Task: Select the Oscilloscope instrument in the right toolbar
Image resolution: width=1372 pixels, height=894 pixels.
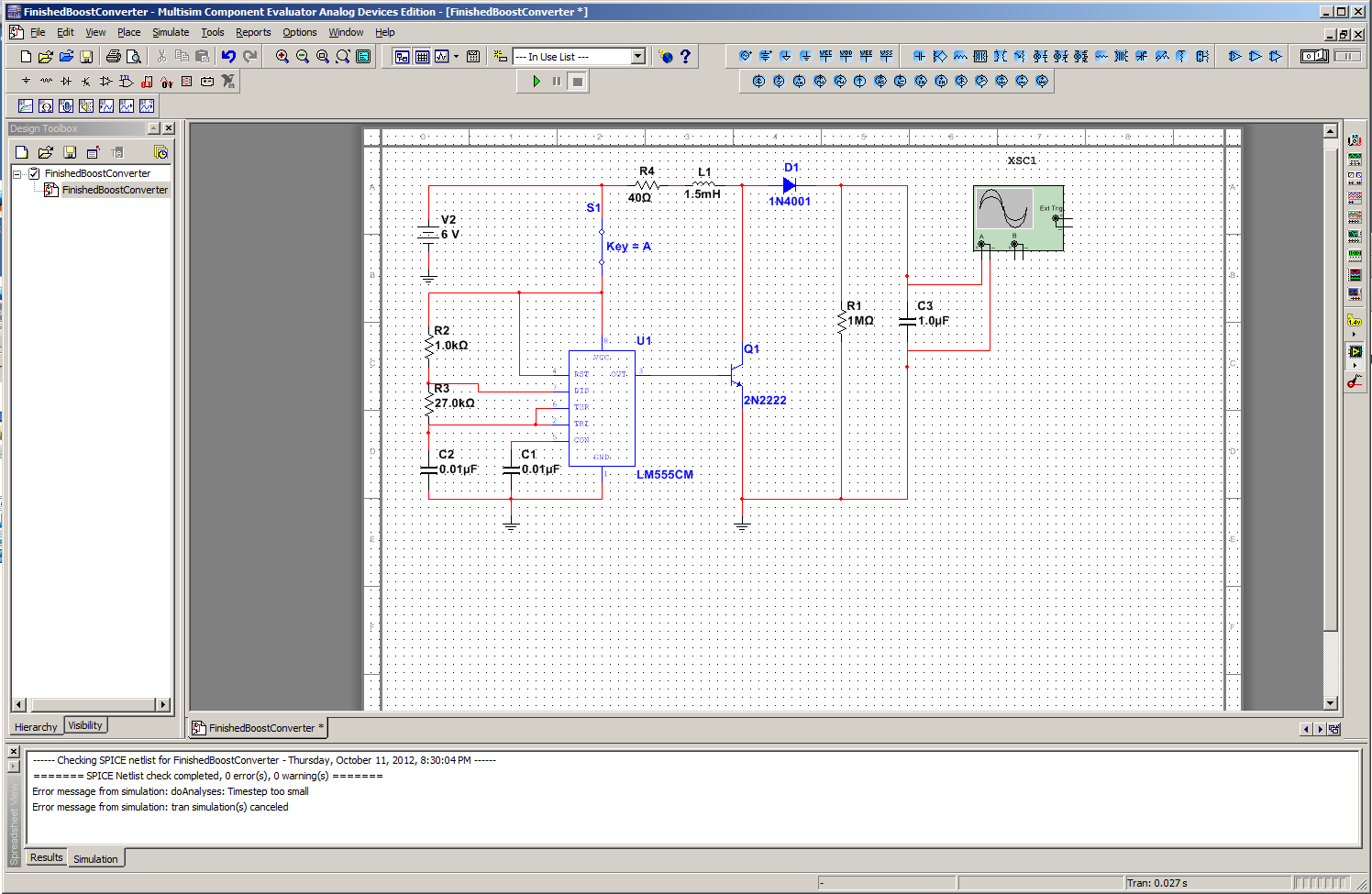Action: [1355, 197]
